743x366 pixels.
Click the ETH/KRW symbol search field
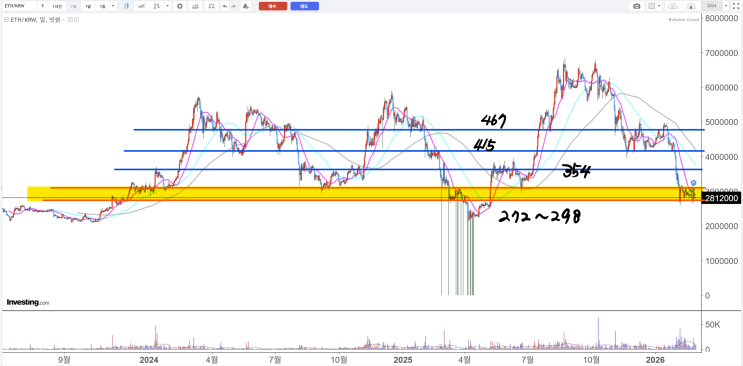[18, 6]
